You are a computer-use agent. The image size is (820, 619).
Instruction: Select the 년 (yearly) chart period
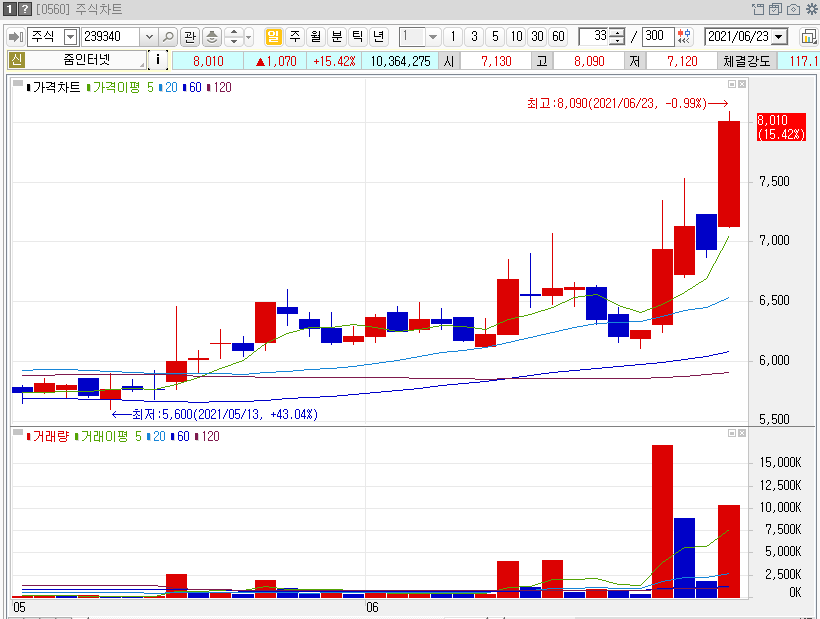click(x=379, y=37)
